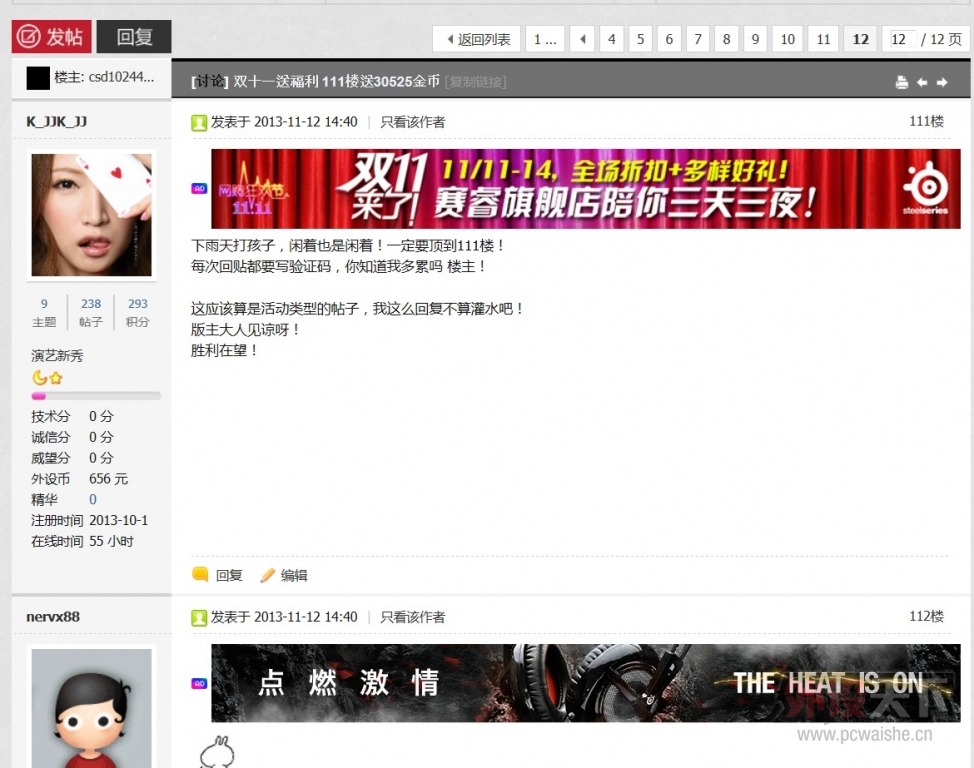Go back via 返回列表 link
Image resolution: width=974 pixels, height=768 pixels.
[476, 39]
